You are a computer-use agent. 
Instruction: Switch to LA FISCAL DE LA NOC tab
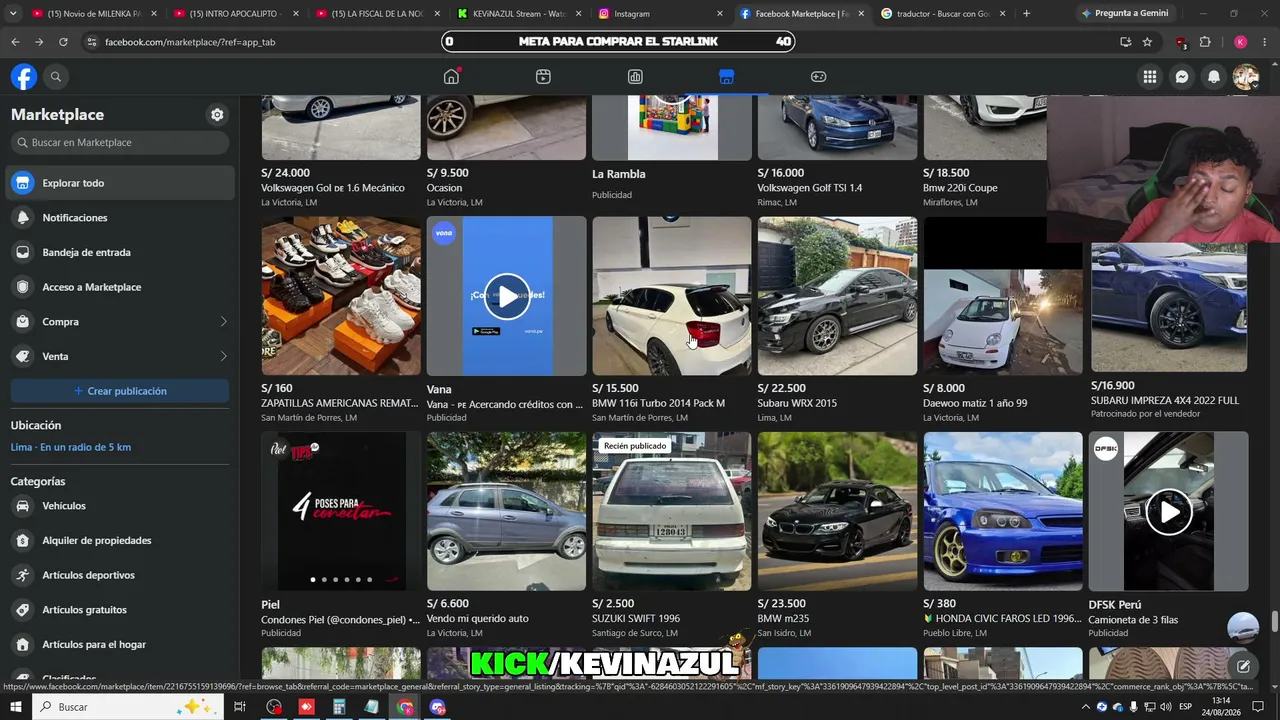(x=377, y=14)
